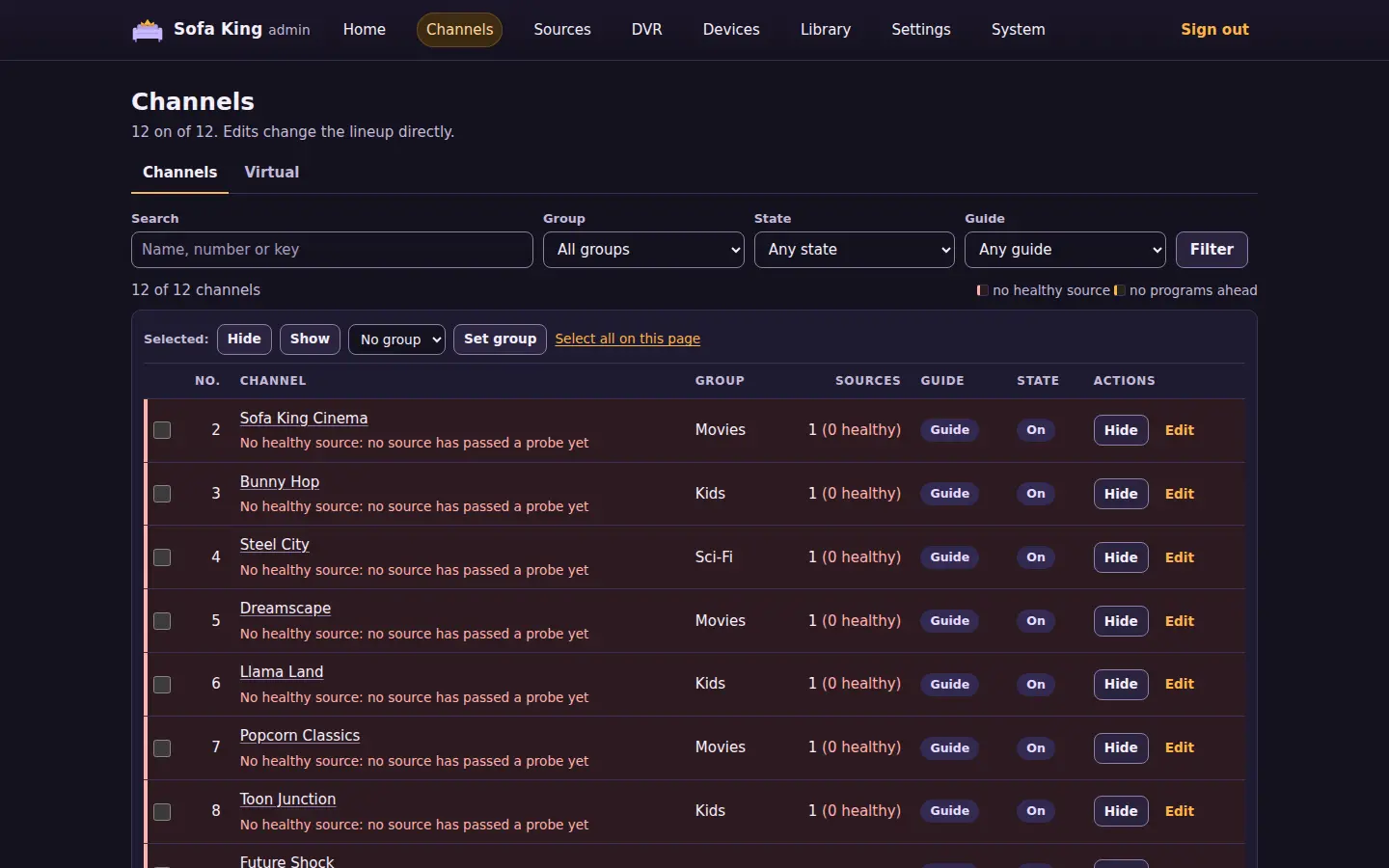Select the Bunny Hop row checkbox
This screenshot has width=1389, height=868.
point(162,494)
